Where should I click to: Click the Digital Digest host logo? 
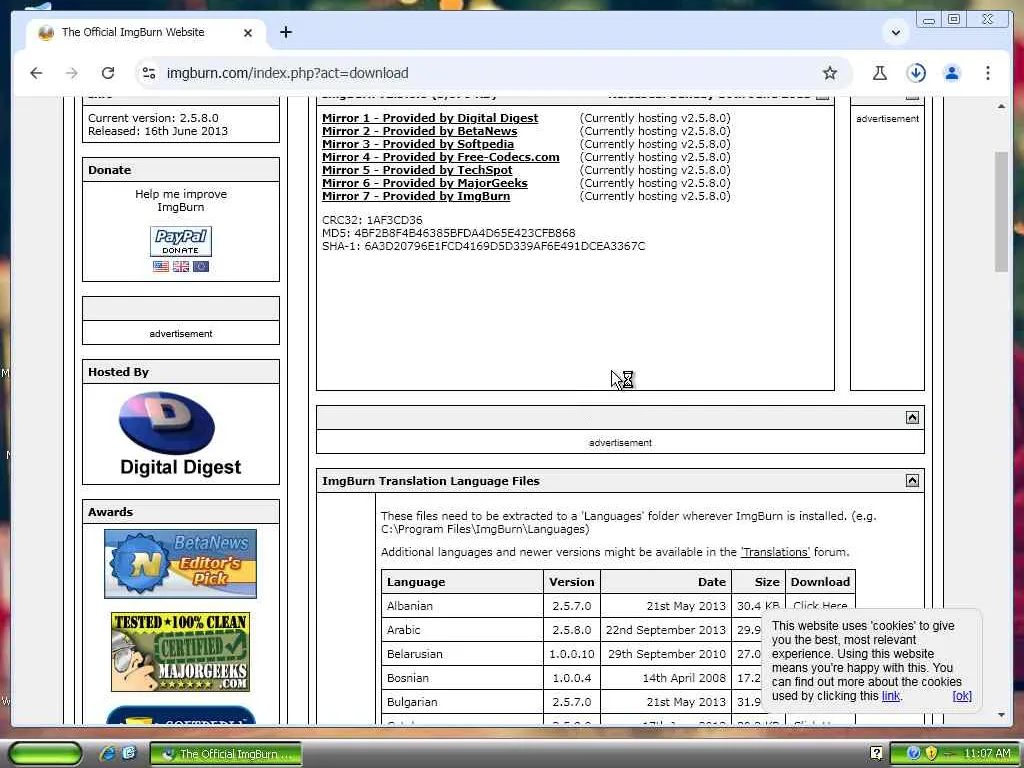[x=180, y=434]
